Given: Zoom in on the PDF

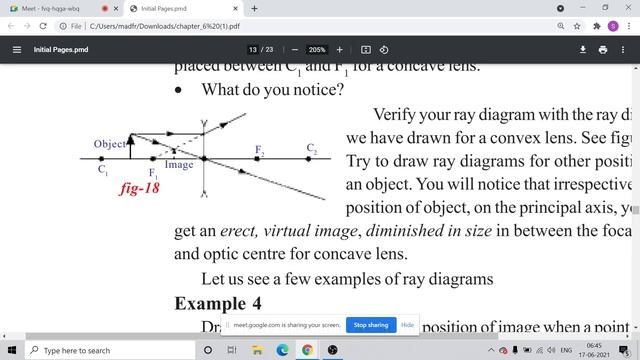Looking at the screenshot, I should [339, 50].
